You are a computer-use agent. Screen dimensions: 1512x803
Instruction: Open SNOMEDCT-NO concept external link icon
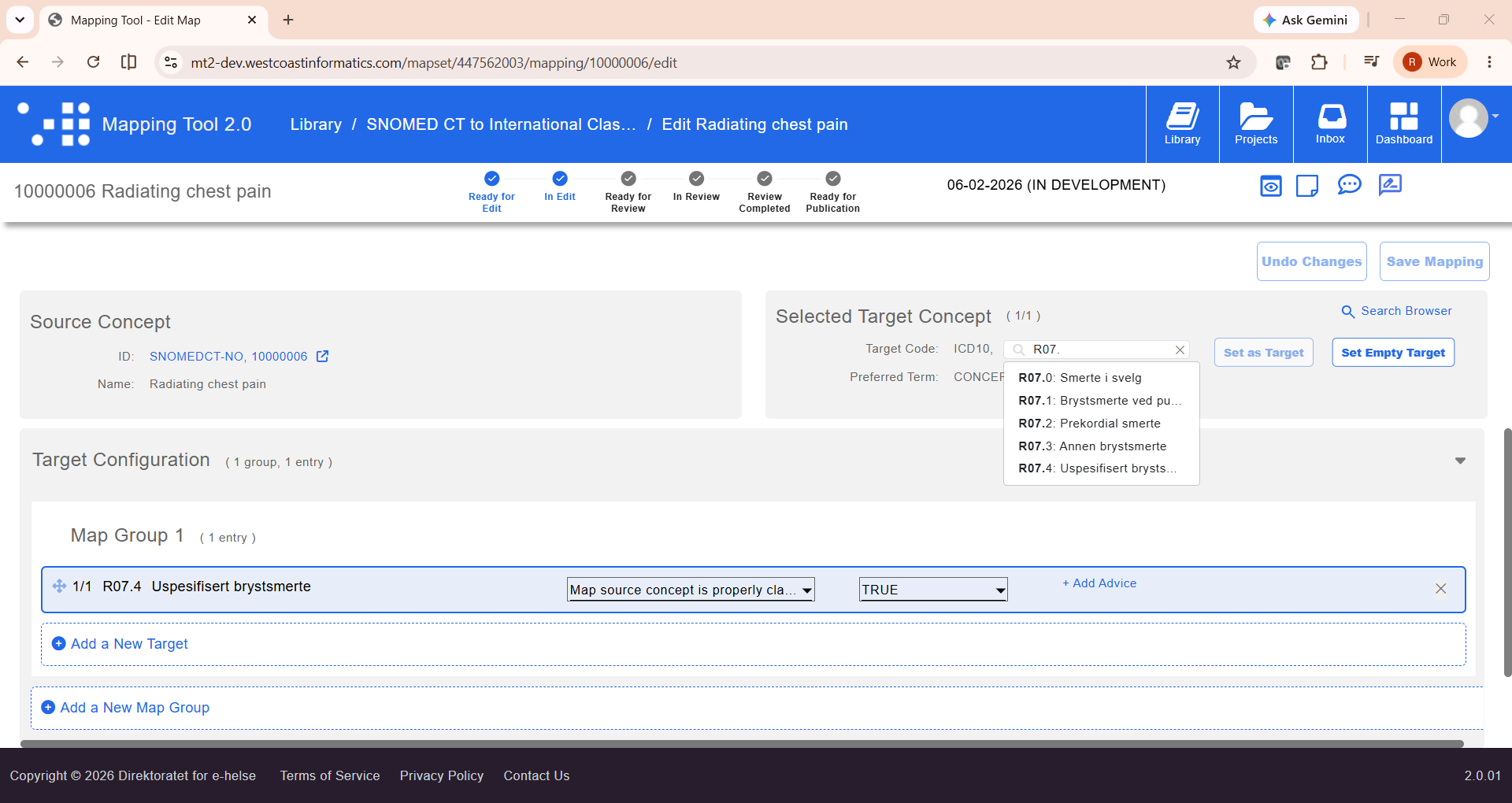coord(322,357)
